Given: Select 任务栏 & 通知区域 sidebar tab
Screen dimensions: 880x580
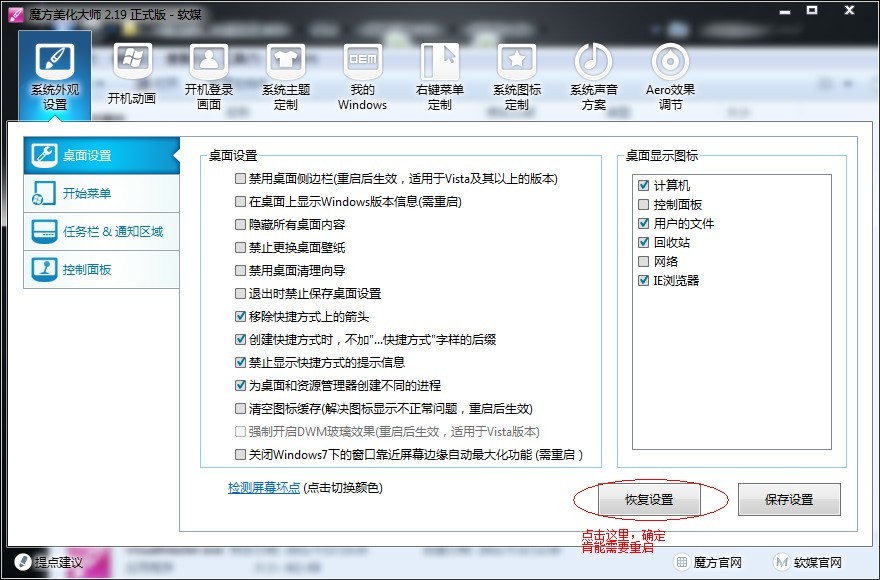Looking at the screenshot, I should tap(102, 231).
